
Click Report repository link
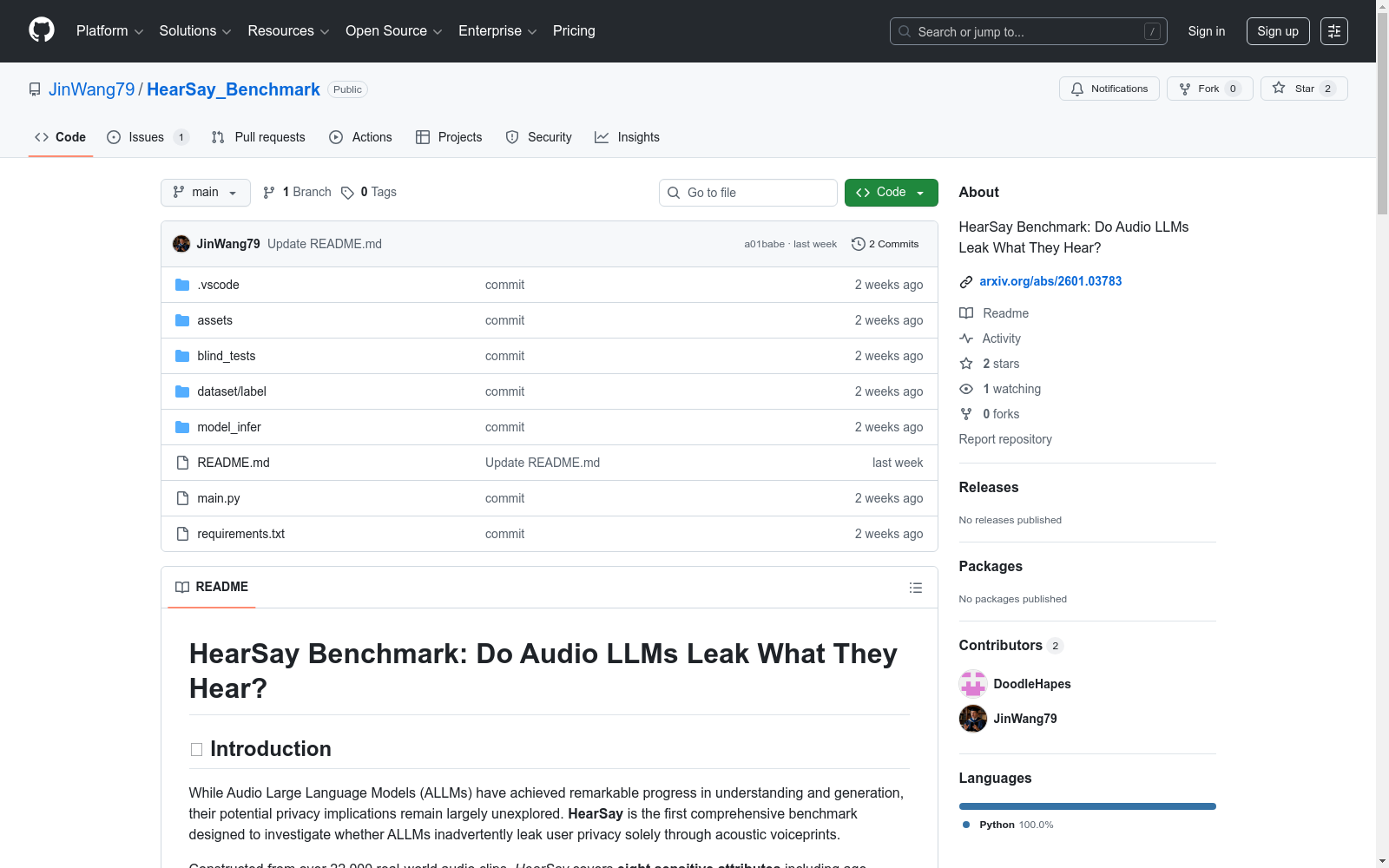pos(1005,439)
